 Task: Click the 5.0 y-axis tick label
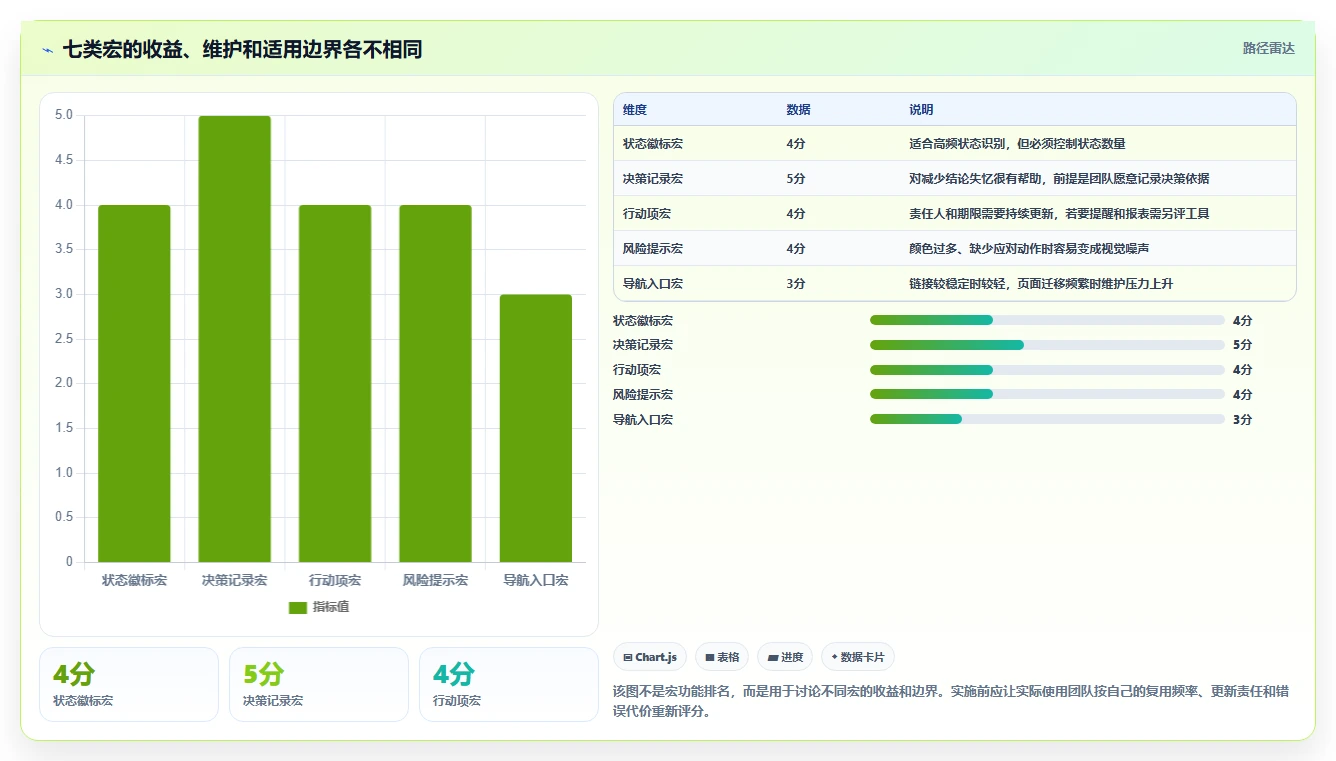64,115
